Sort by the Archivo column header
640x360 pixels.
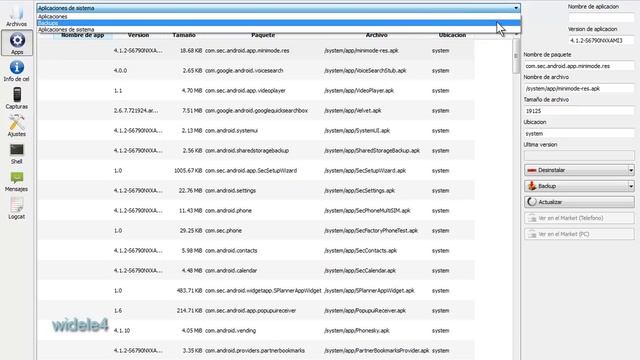(x=376, y=35)
